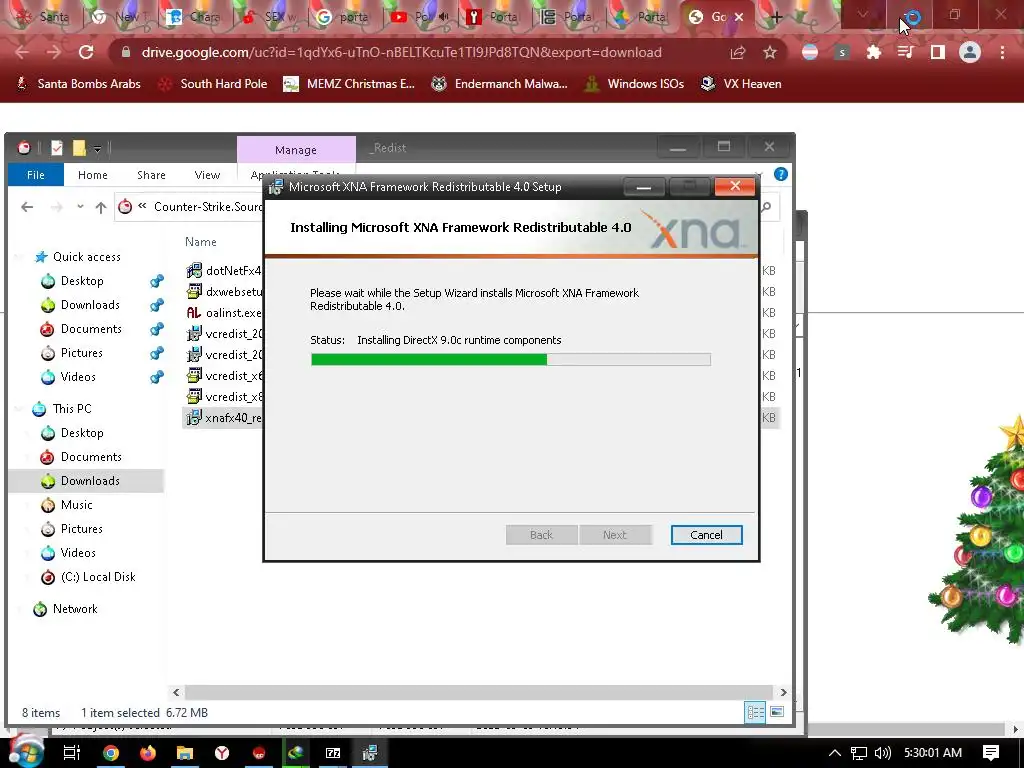
Task: Open Task View on taskbar
Action: point(72,753)
